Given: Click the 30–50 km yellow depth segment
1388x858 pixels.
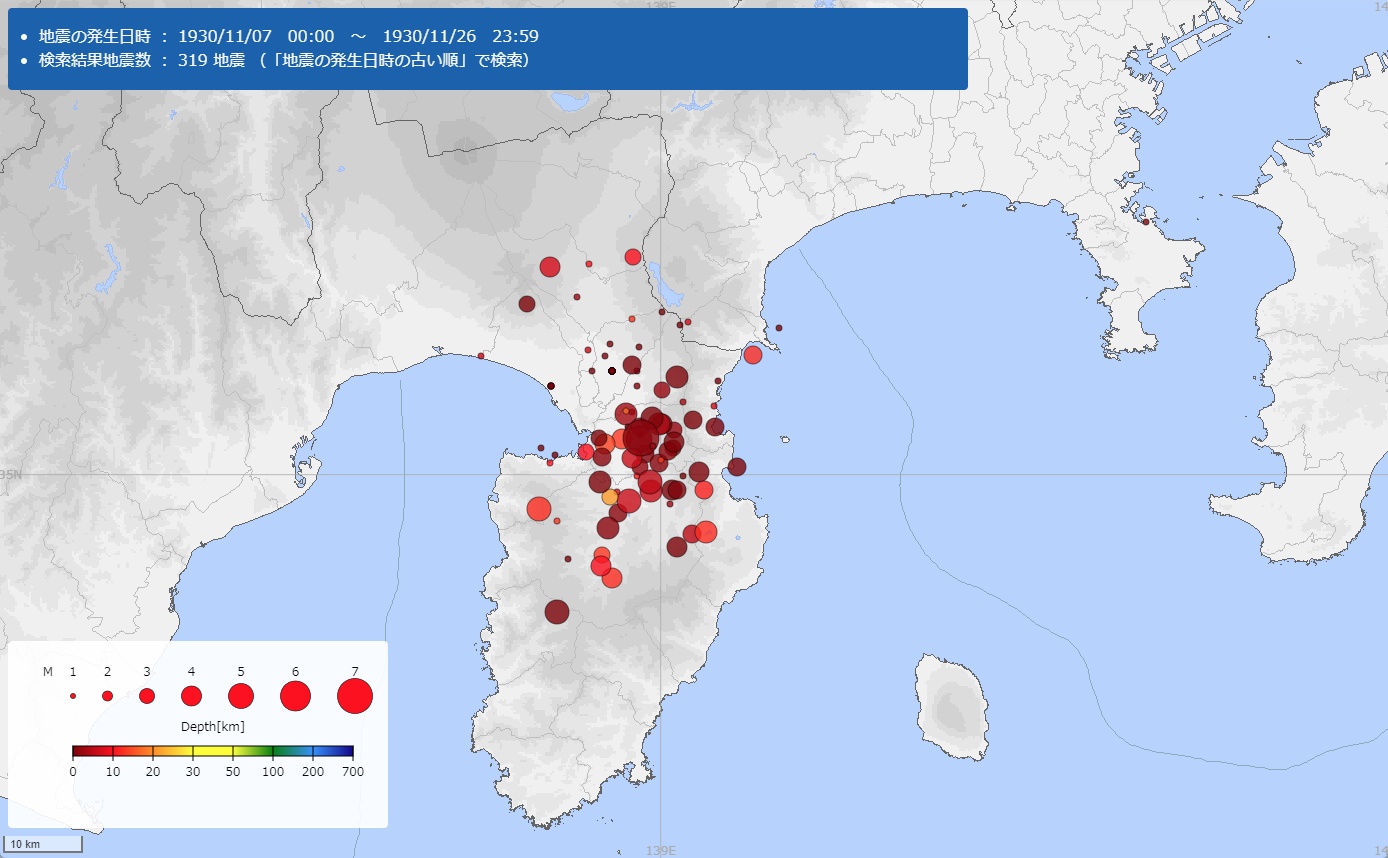Looking at the screenshot, I should pyautogui.click(x=213, y=751).
